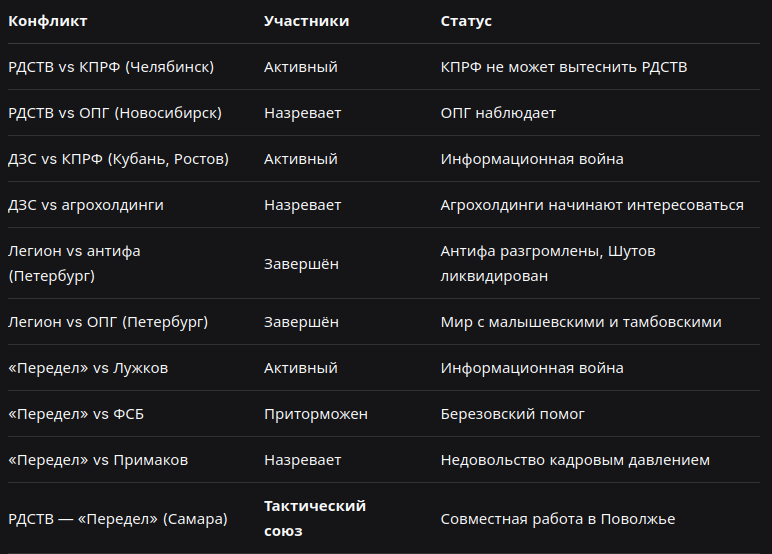The image size is (772, 554).
Task: Click Совместная работа в Поволжье text
Action: [558, 519]
